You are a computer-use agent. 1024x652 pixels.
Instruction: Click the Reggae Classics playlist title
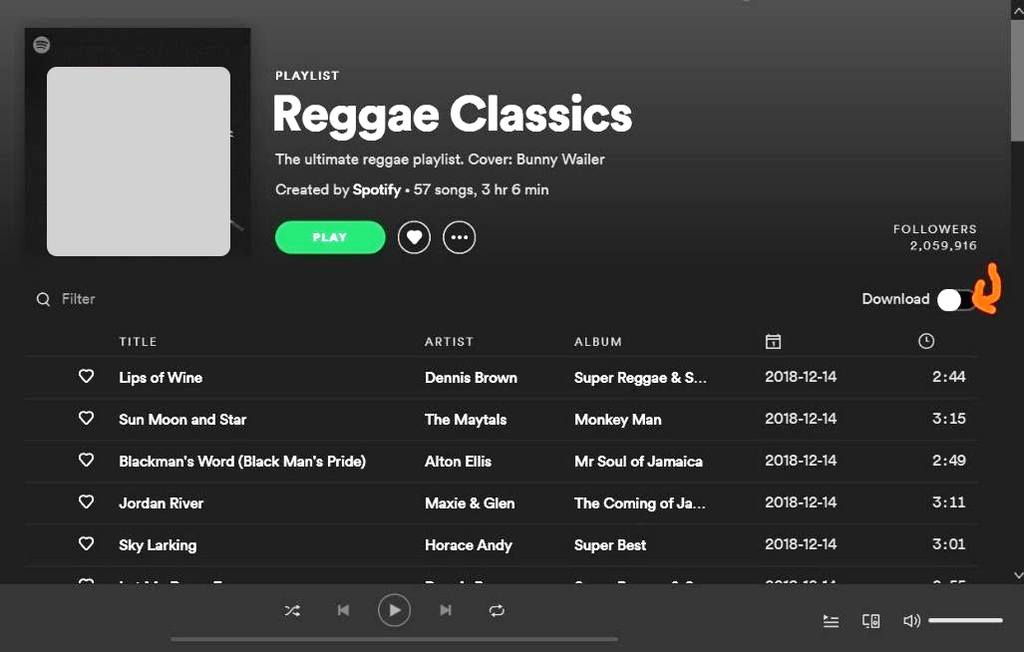click(x=453, y=116)
